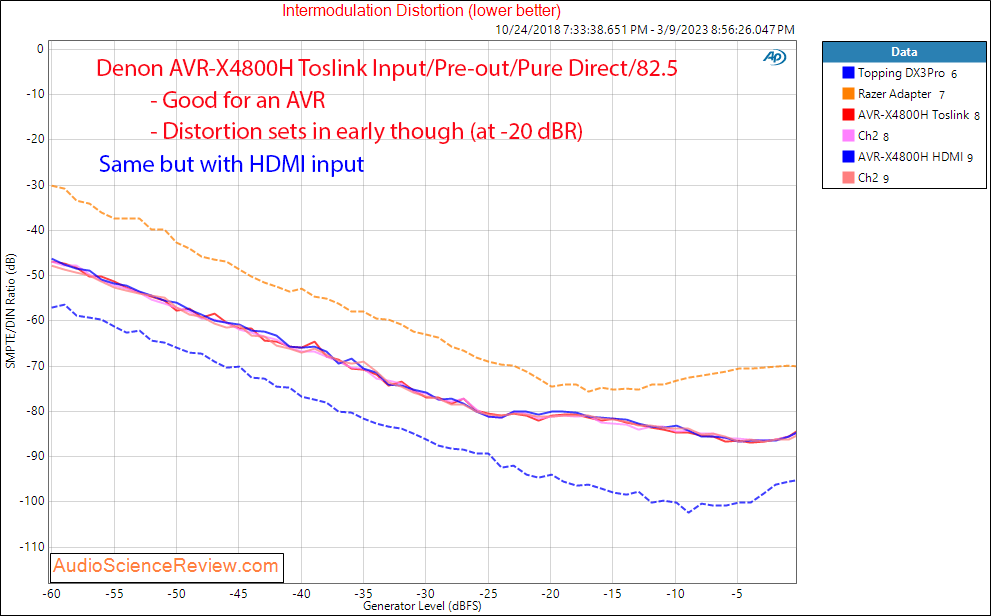Select the Ch2 8 legend label

coord(873,136)
